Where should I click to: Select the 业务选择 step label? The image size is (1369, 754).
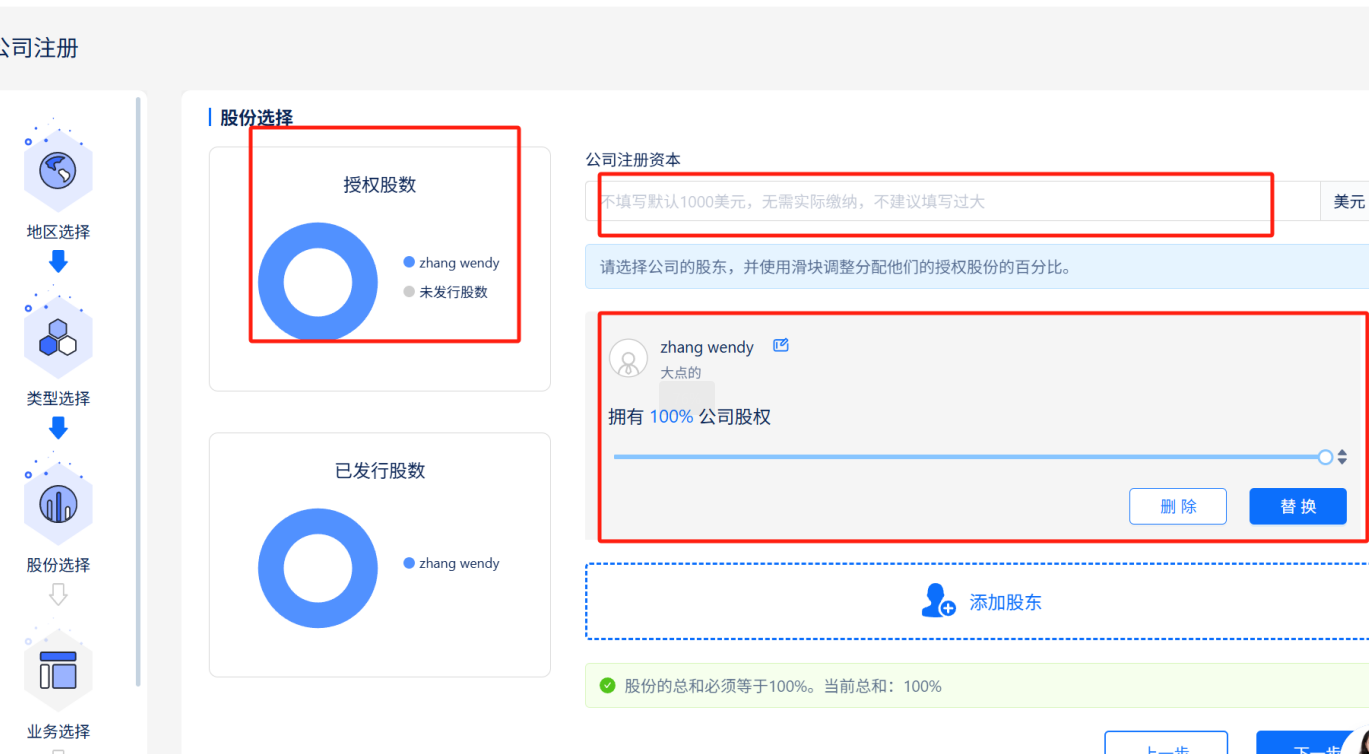click(x=58, y=731)
